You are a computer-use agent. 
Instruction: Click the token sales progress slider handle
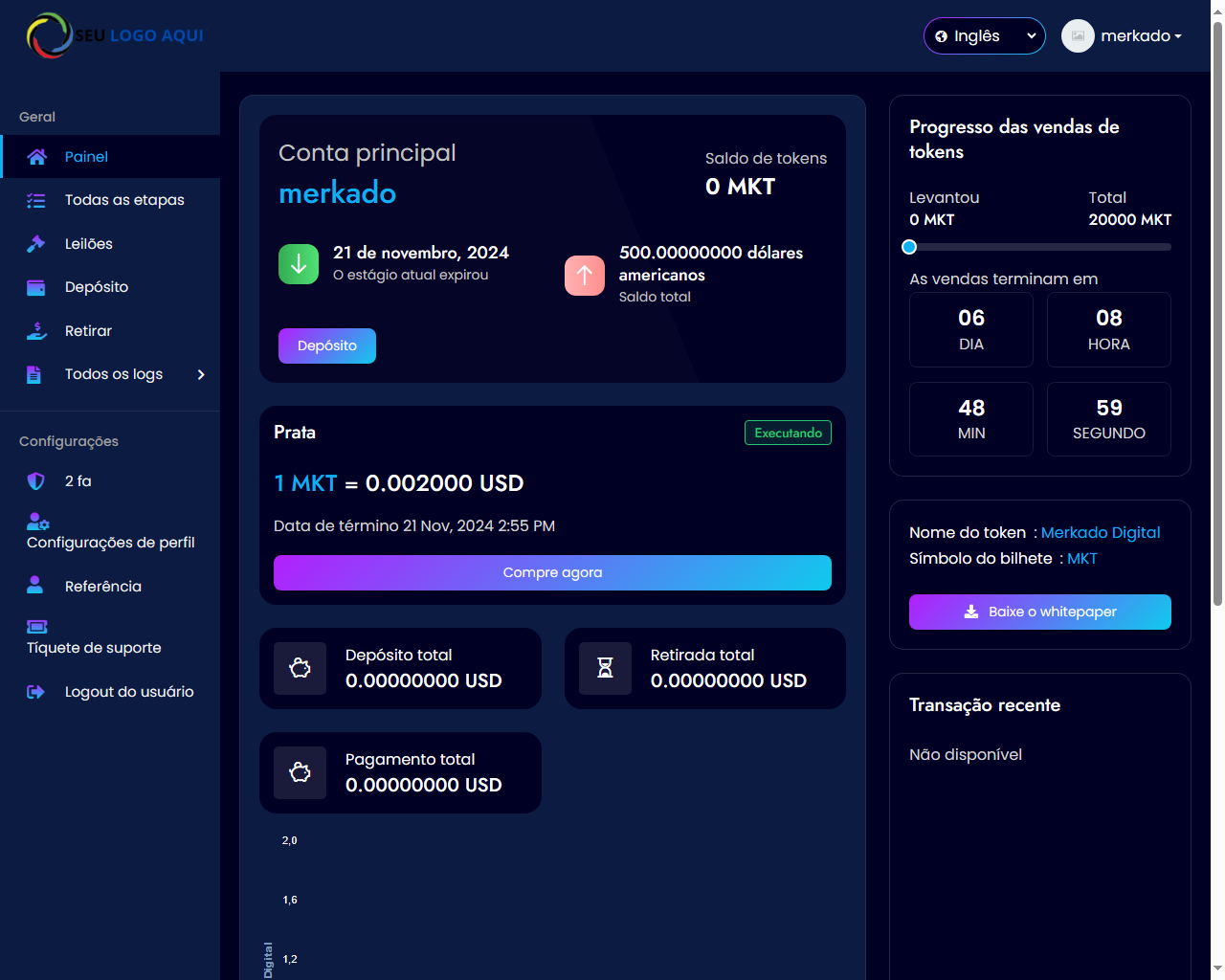pyautogui.click(x=909, y=247)
